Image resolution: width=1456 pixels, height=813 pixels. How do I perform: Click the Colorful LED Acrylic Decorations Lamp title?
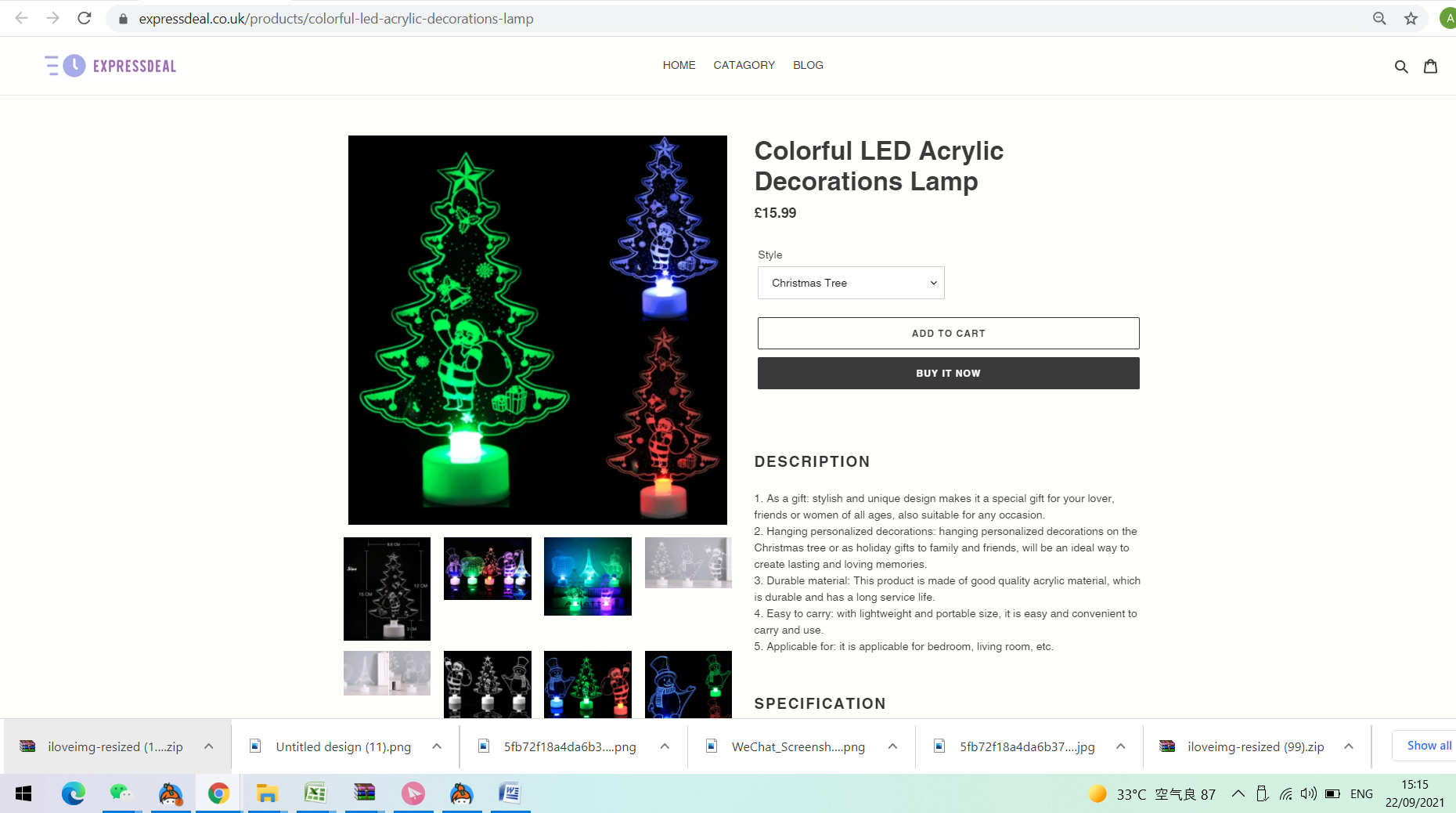pos(878,166)
